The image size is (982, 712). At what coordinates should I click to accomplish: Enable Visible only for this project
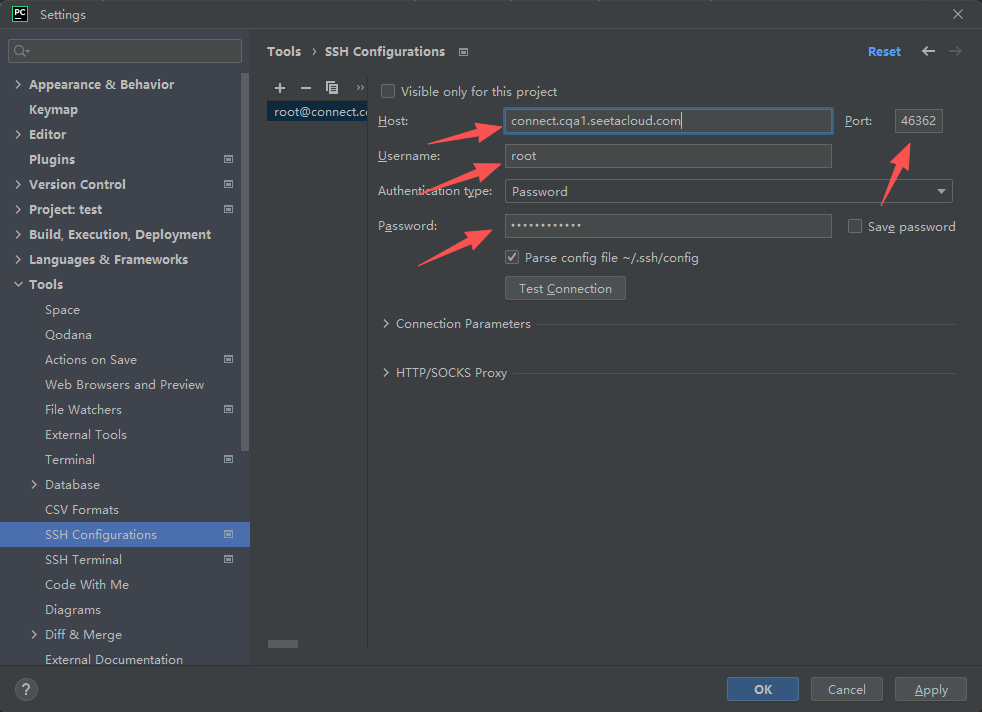pos(388,91)
